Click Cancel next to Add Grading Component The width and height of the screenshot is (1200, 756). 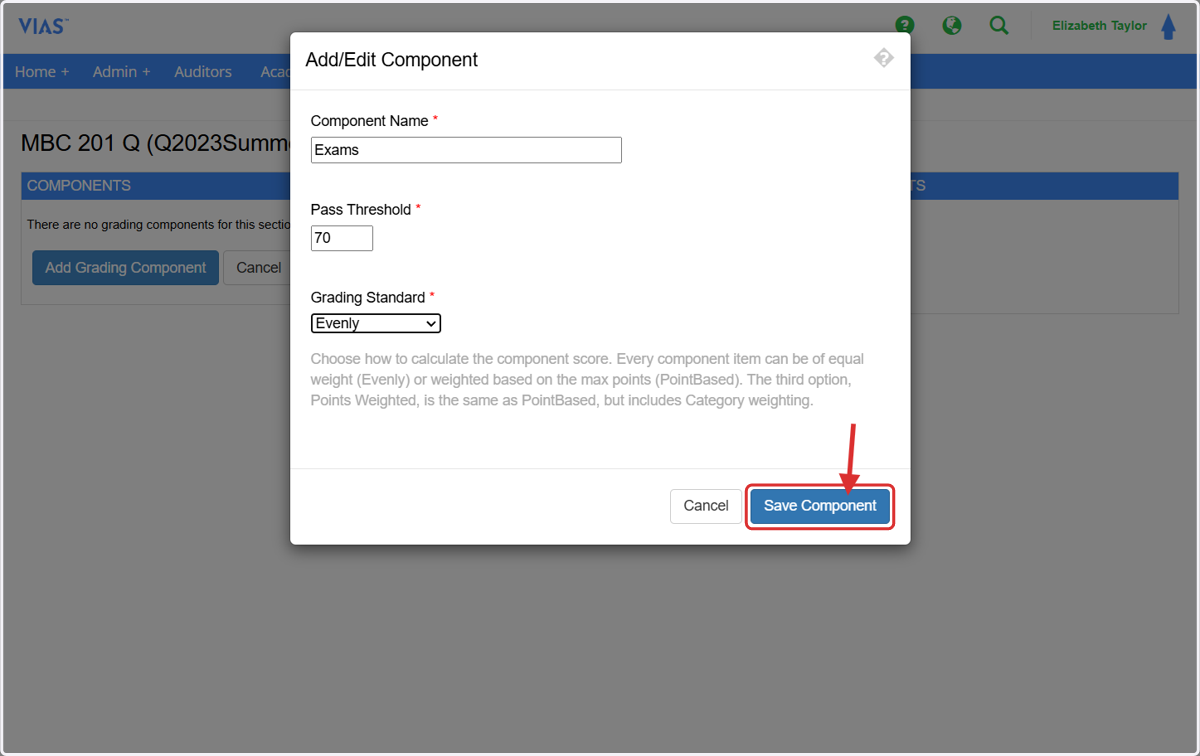(258, 268)
